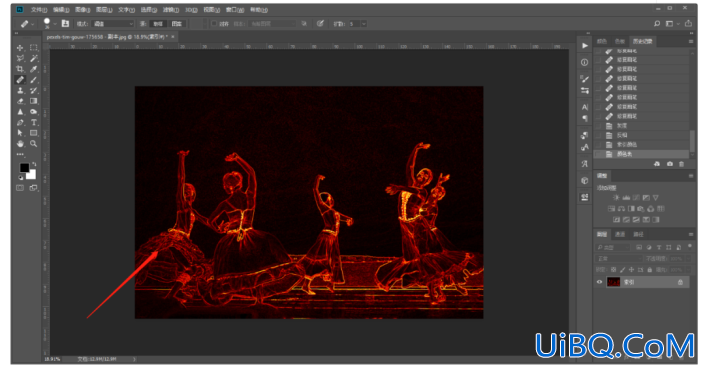Click the 图案 source button in options bar

(177, 23)
